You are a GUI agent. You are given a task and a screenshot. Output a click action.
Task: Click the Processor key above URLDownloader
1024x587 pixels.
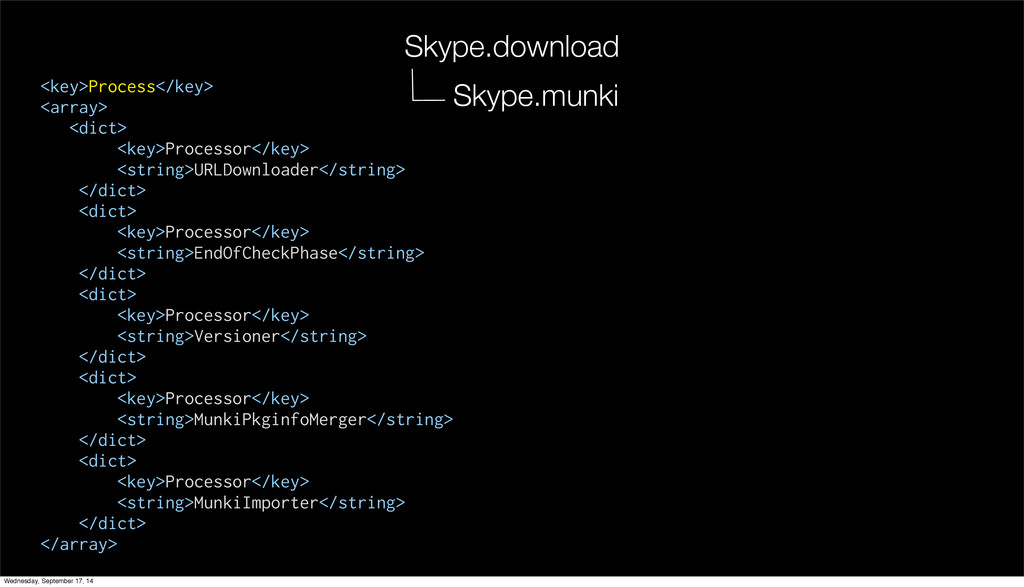pos(213,149)
